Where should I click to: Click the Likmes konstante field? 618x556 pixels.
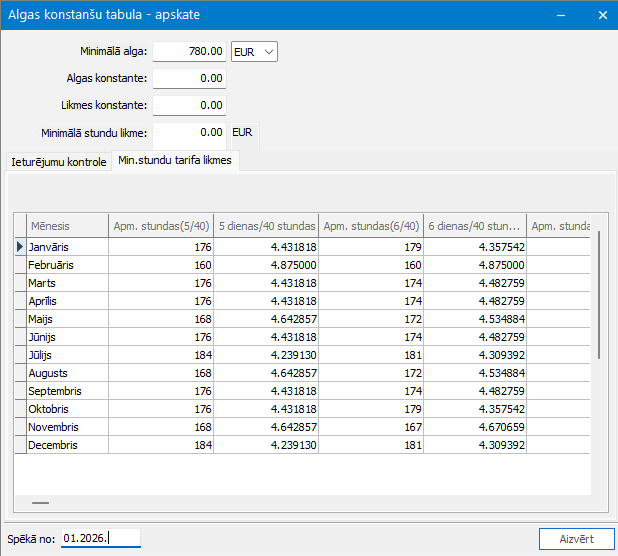(x=189, y=105)
